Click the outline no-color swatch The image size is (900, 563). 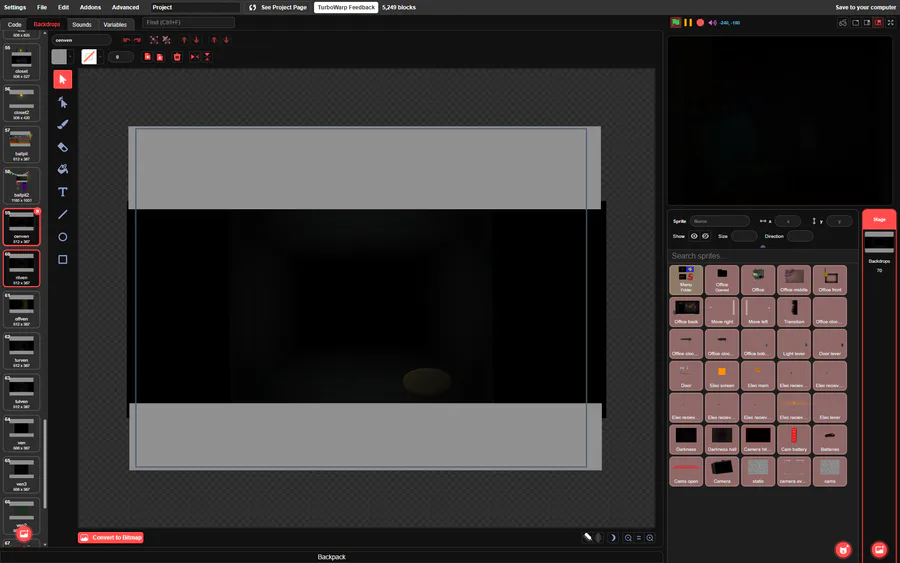point(89,57)
